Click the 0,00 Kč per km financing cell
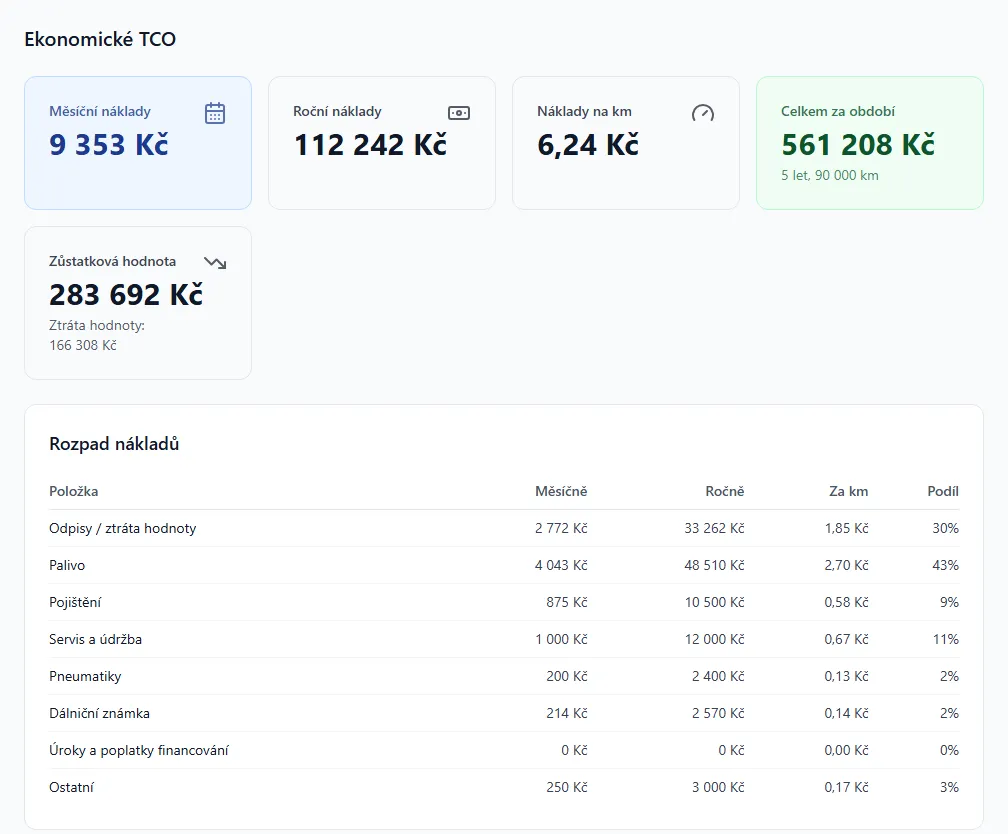Viewport: 1008px width, 834px height. (846, 750)
